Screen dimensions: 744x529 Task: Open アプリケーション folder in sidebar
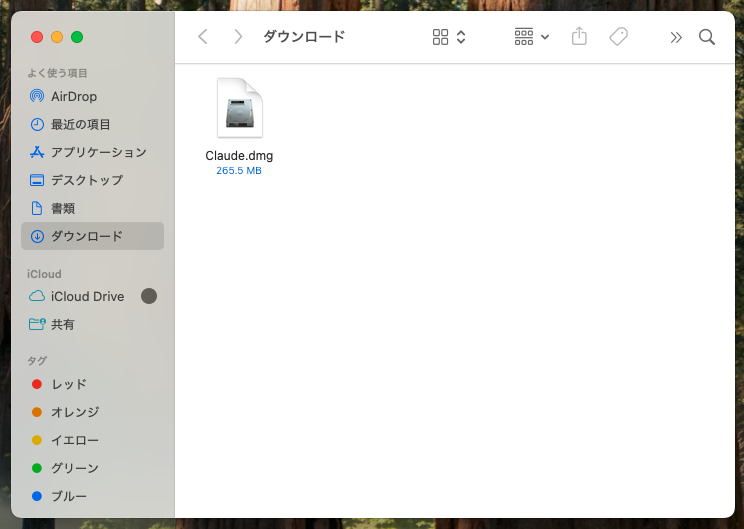(x=93, y=152)
